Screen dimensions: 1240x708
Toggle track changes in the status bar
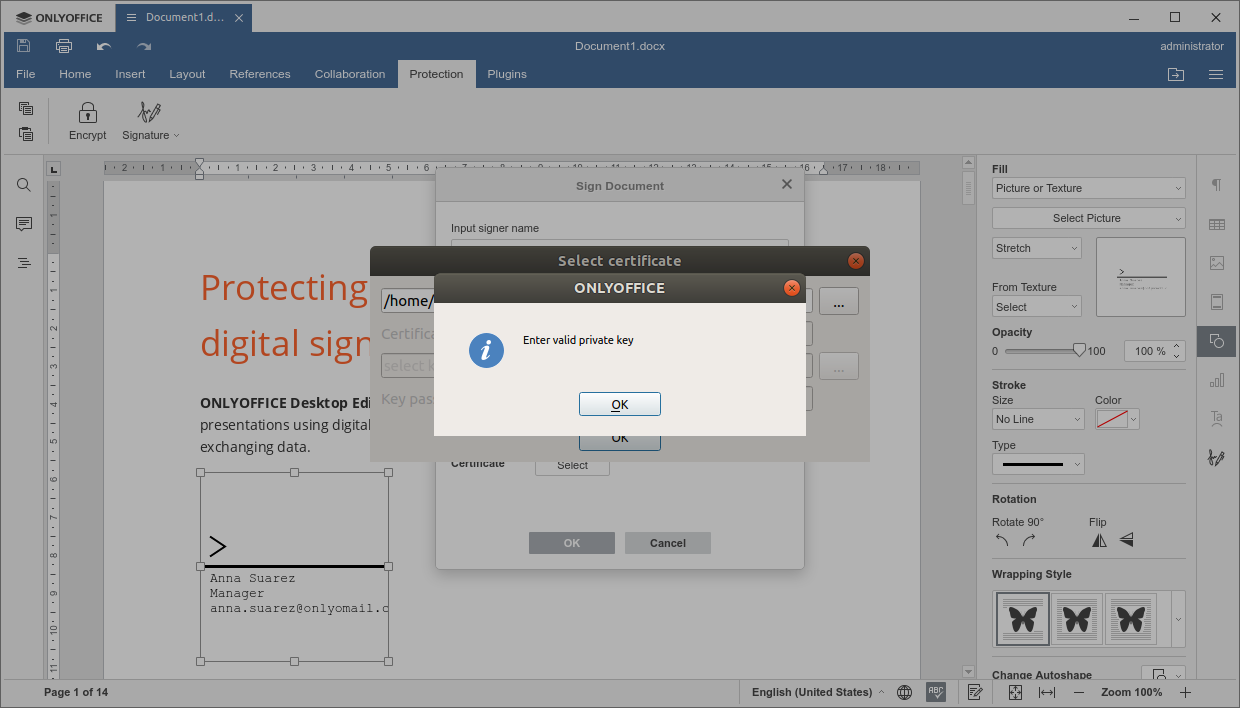974,692
